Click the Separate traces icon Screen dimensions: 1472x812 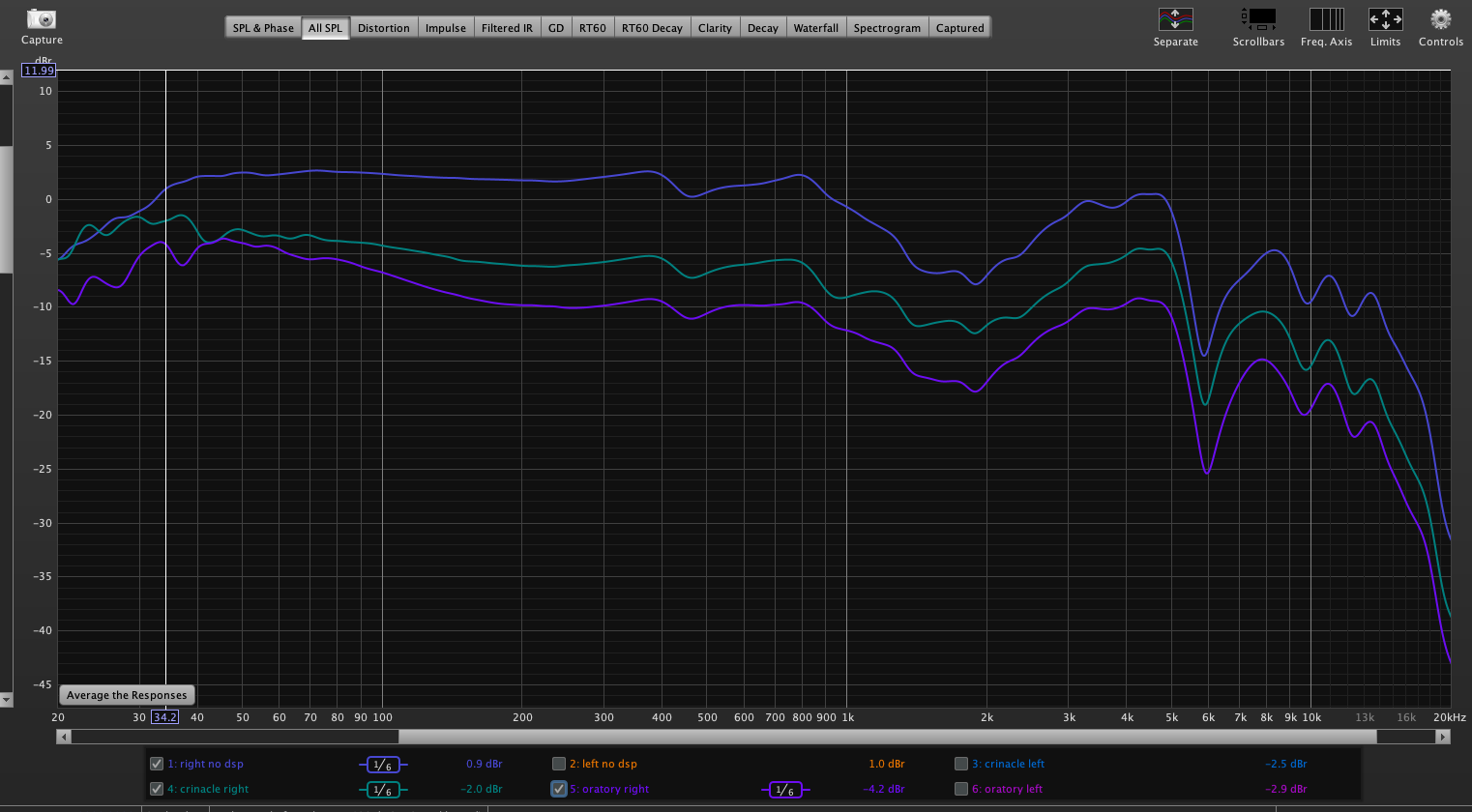pyautogui.click(x=1175, y=19)
